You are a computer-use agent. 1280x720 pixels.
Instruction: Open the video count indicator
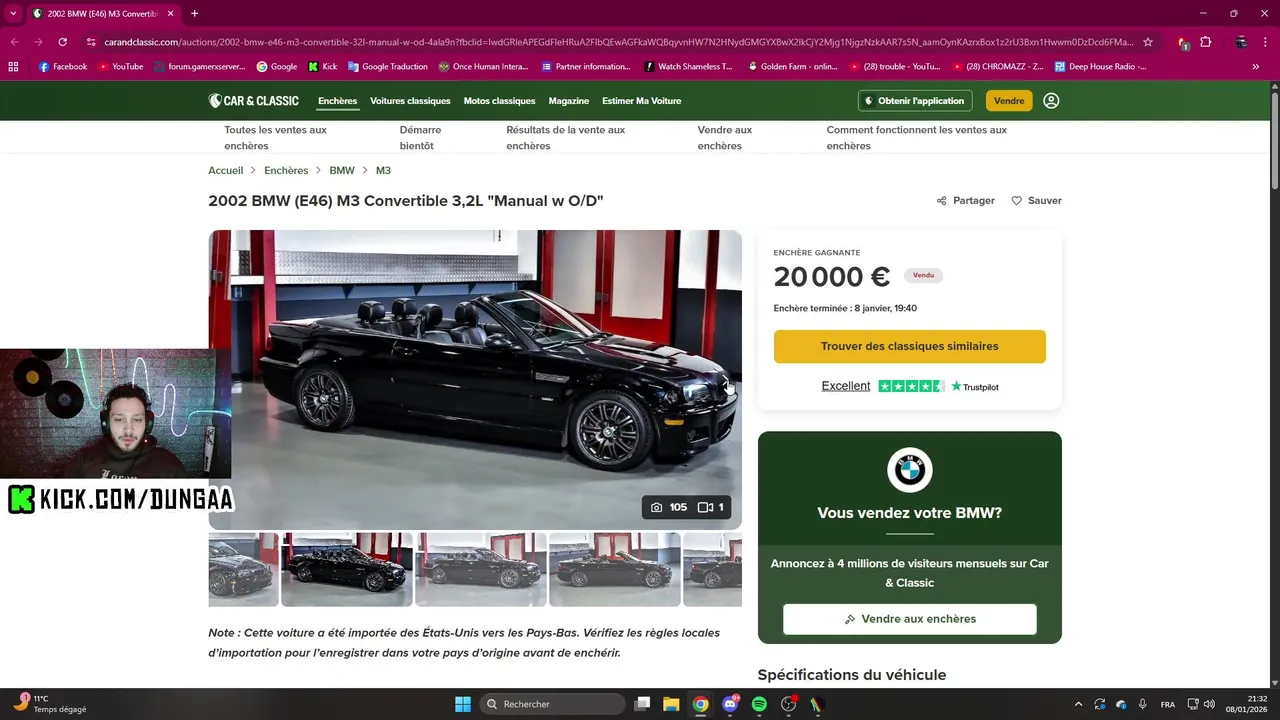click(711, 507)
